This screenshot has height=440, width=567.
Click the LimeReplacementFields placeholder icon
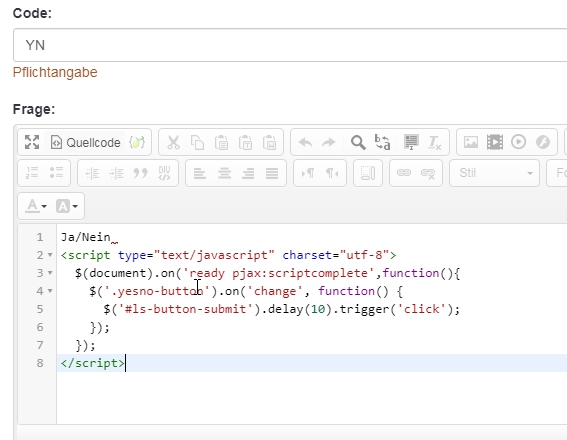click(137, 142)
